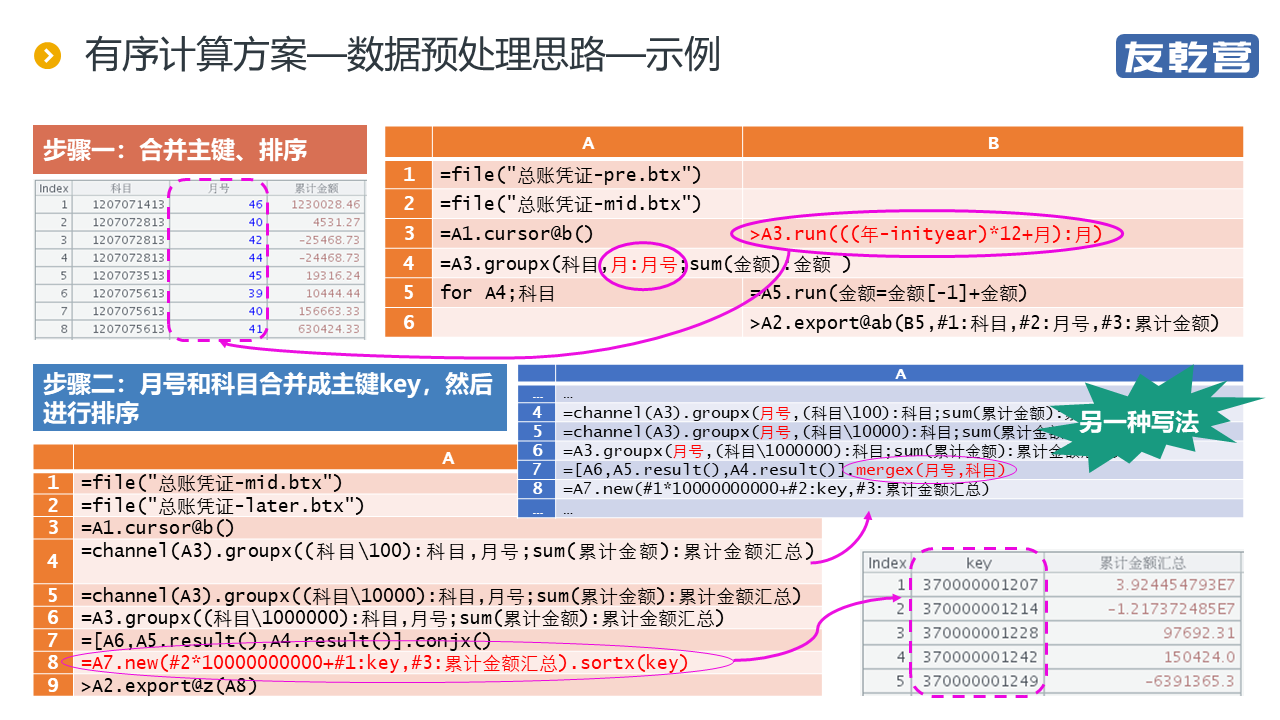Select the value 3.924454793E7
This screenshot has height=720, width=1280.
[1176, 585]
